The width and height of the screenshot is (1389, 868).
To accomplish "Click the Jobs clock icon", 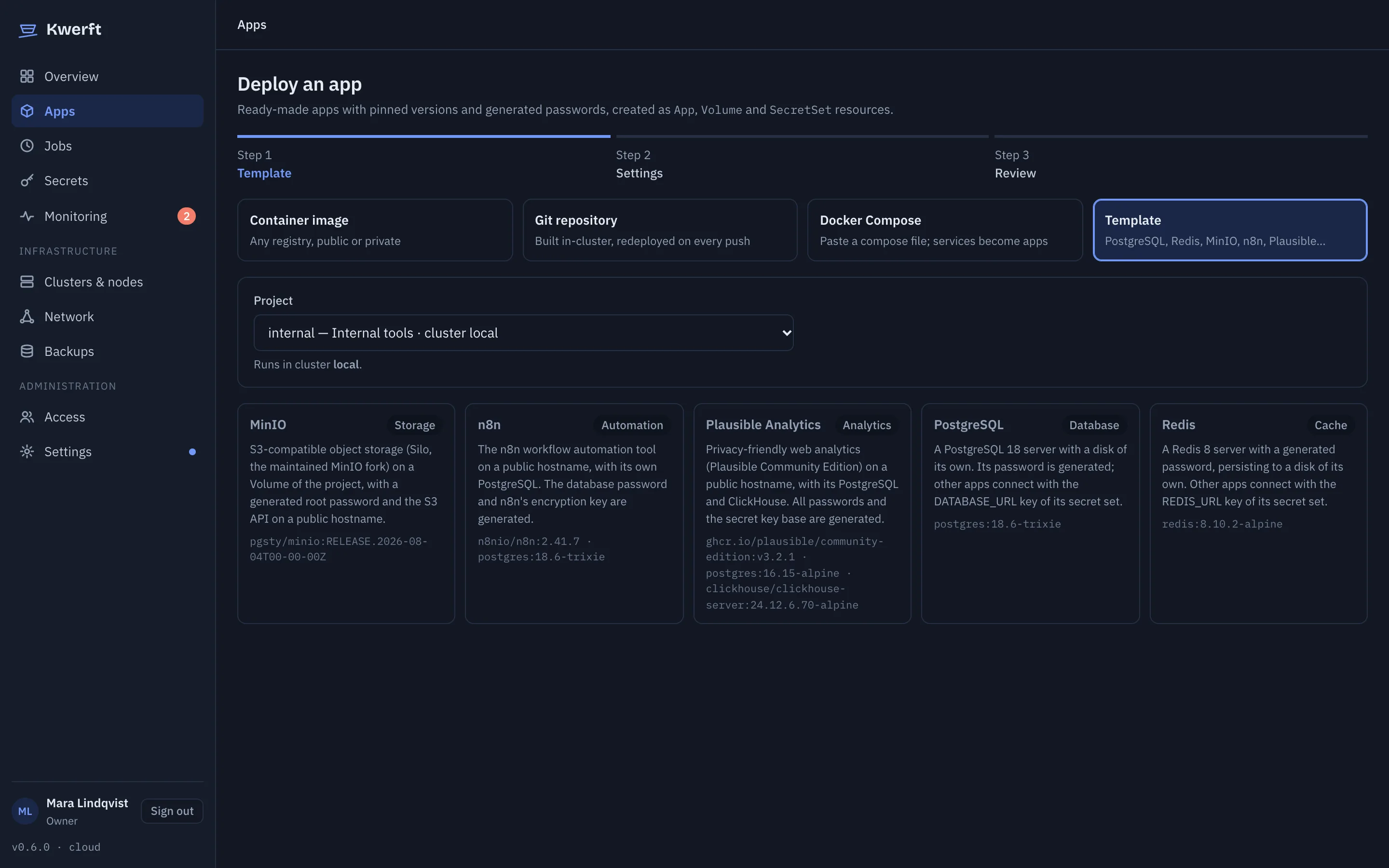I will [x=27, y=146].
